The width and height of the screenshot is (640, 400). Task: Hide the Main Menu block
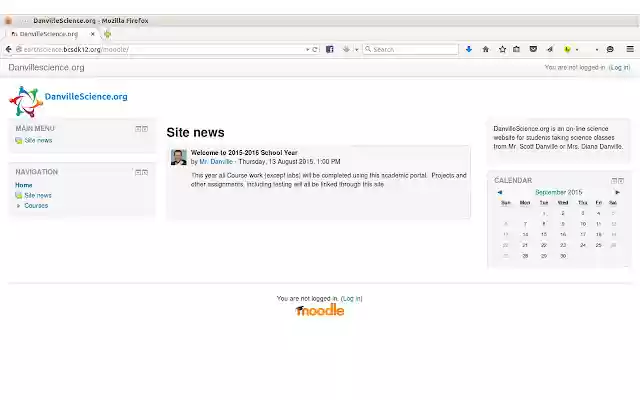[x=138, y=129]
